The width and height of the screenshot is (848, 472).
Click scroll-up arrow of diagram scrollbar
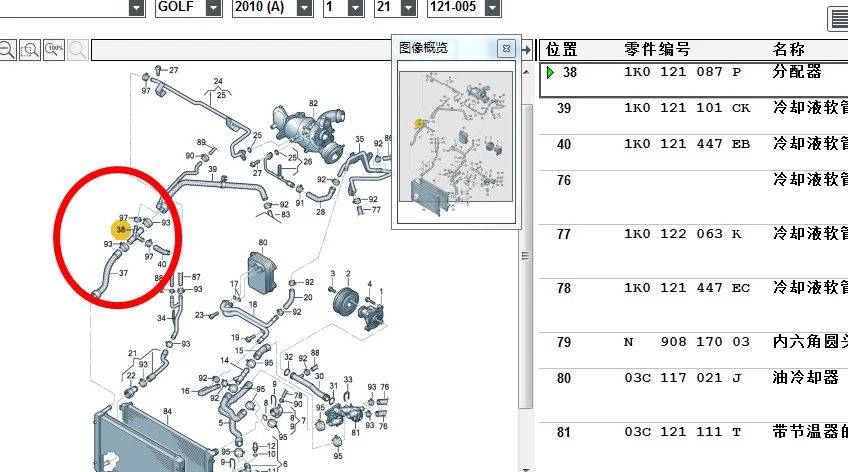pyautogui.click(x=526, y=72)
